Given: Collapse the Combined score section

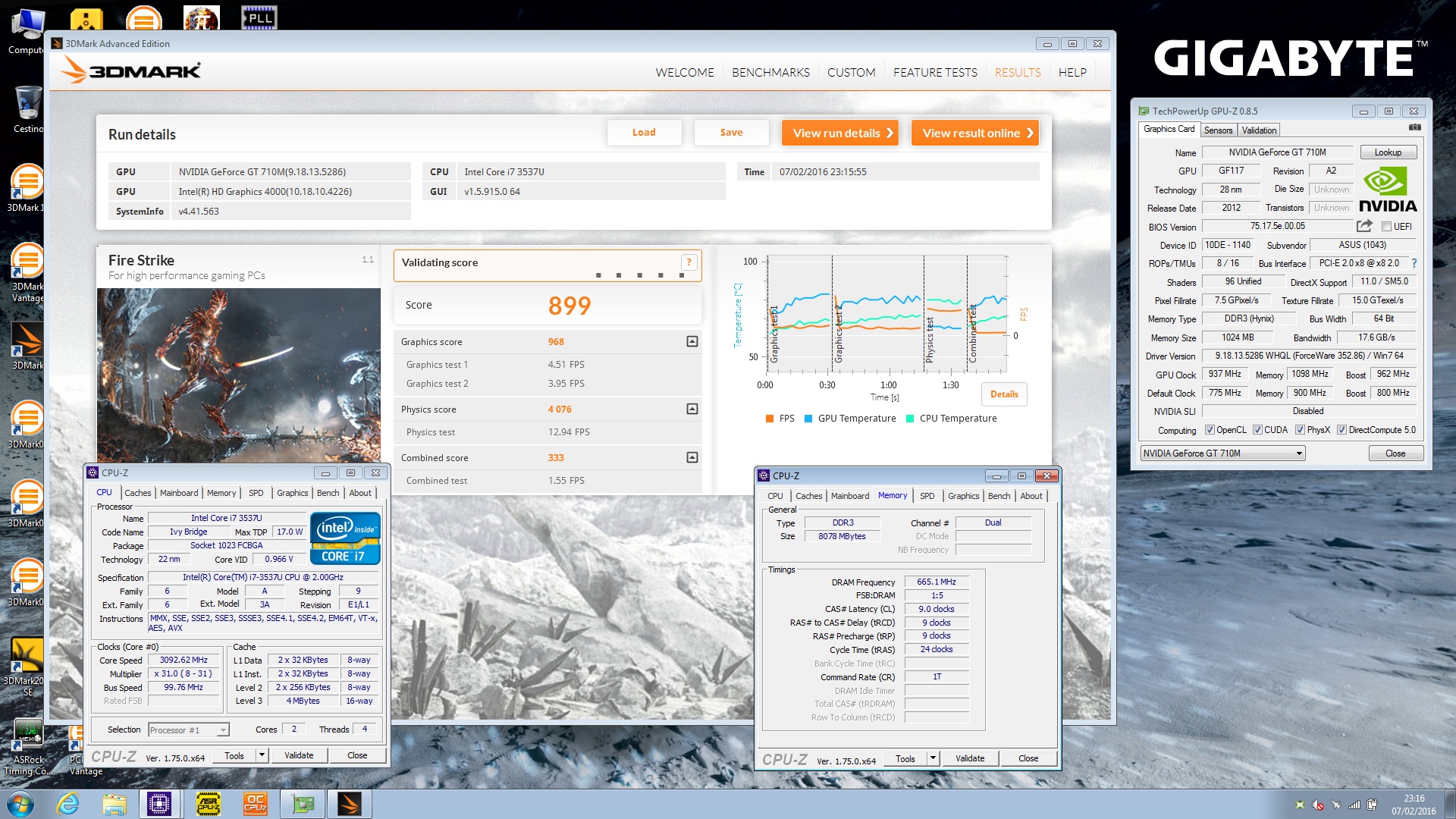Looking at the screenshot, I should click(692, 458).
